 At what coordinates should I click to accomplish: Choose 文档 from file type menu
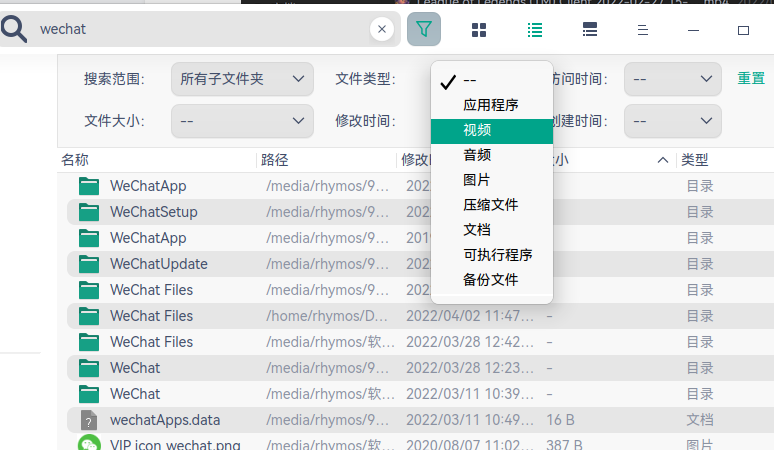492,230
